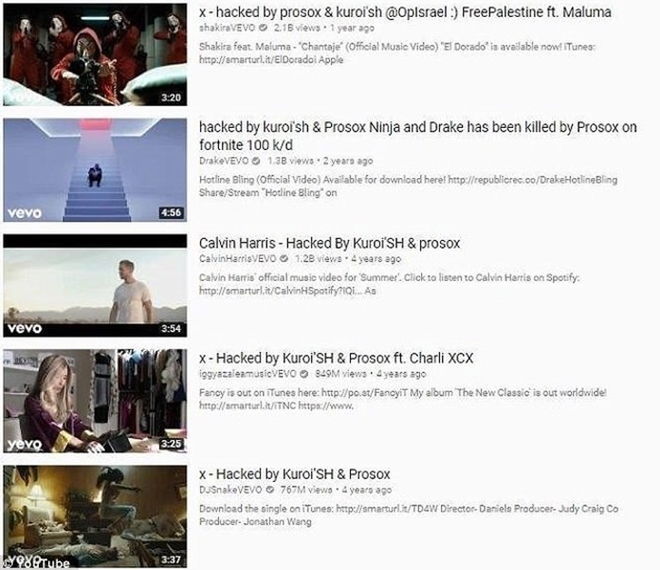Open the Hotline Bling staircase thumbnail
660x570 pixels.
(95, 170)
